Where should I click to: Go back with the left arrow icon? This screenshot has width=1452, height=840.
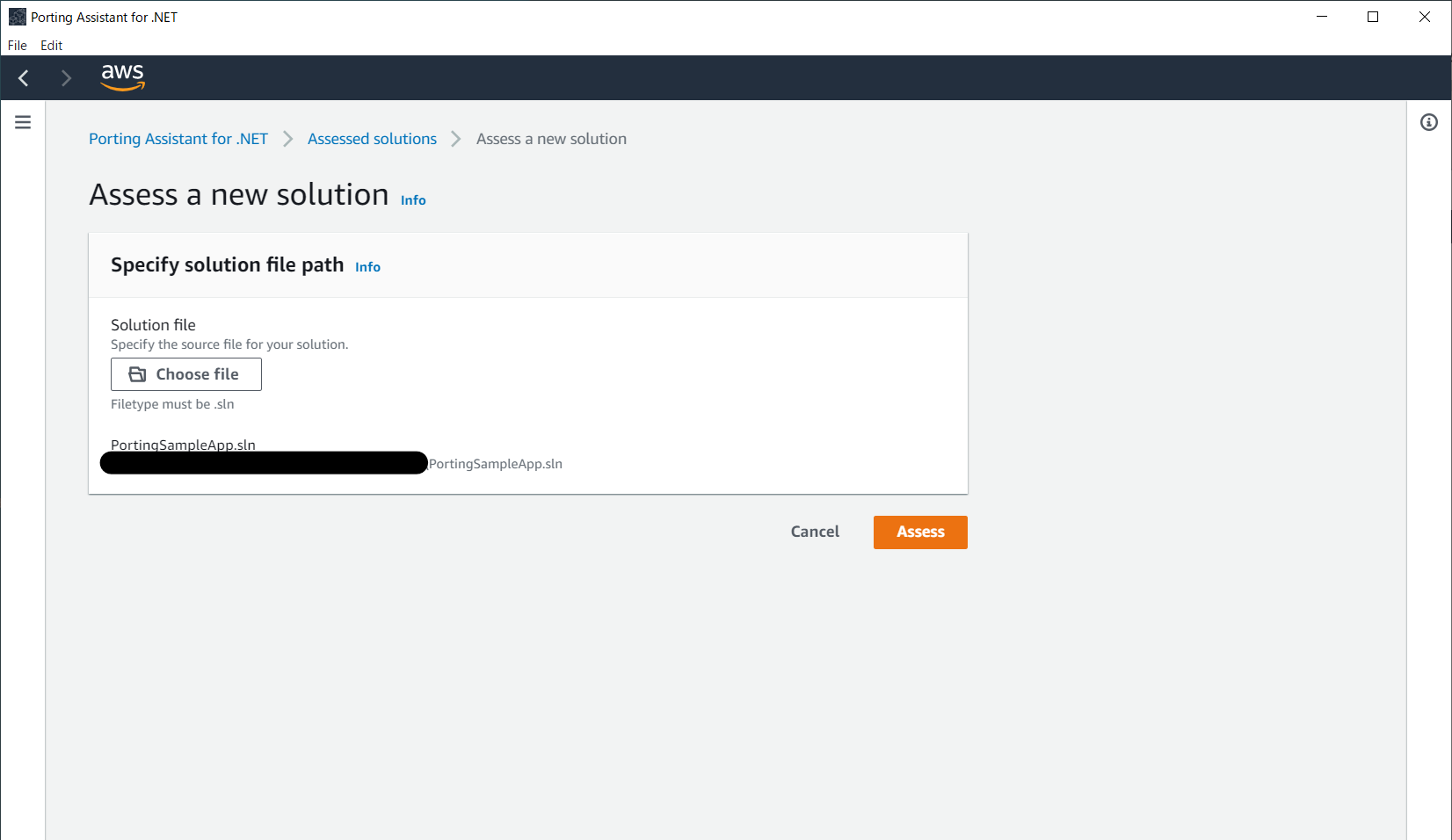pos(24,78)
